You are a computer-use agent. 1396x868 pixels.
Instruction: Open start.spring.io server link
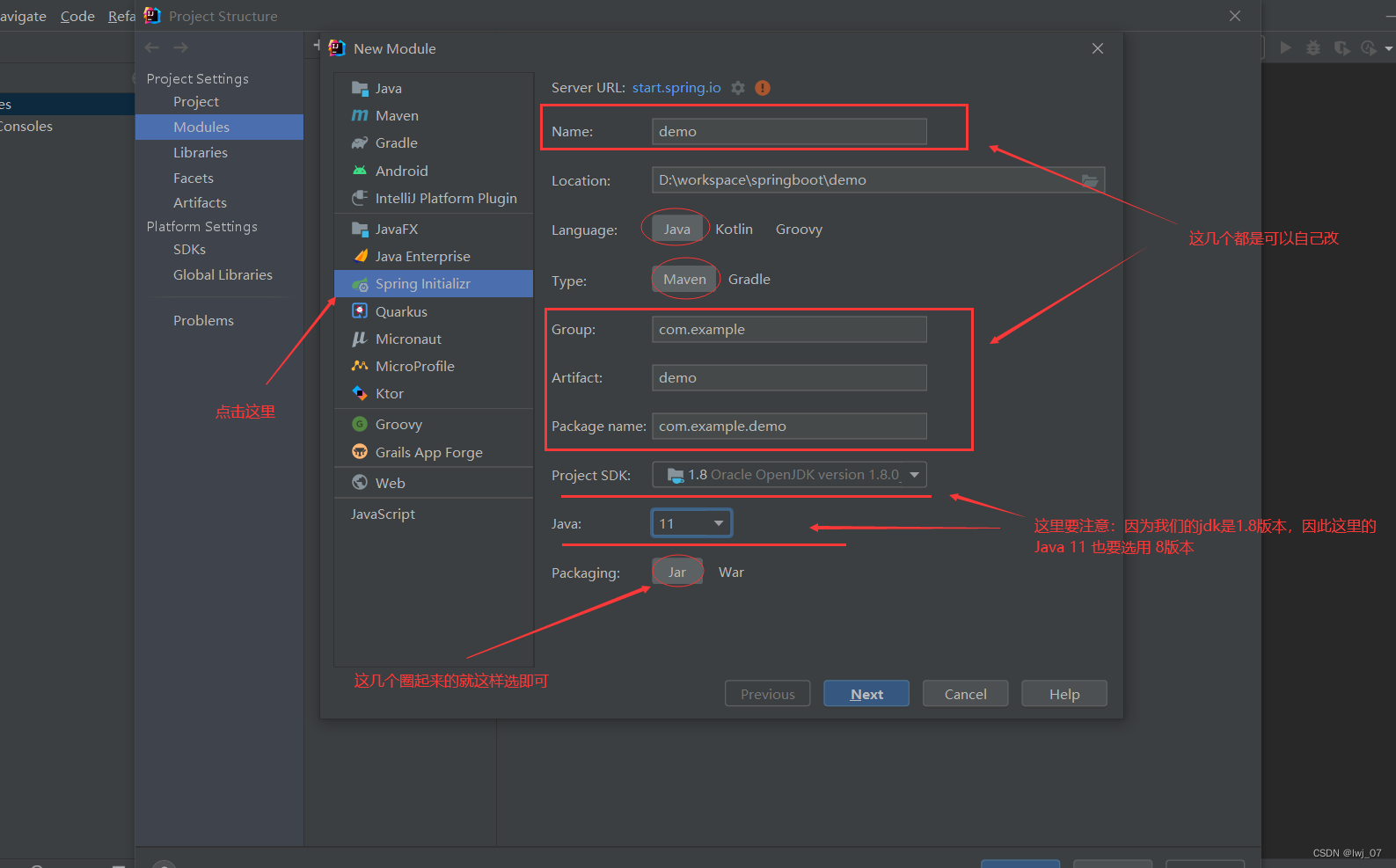tap(676, 88)
